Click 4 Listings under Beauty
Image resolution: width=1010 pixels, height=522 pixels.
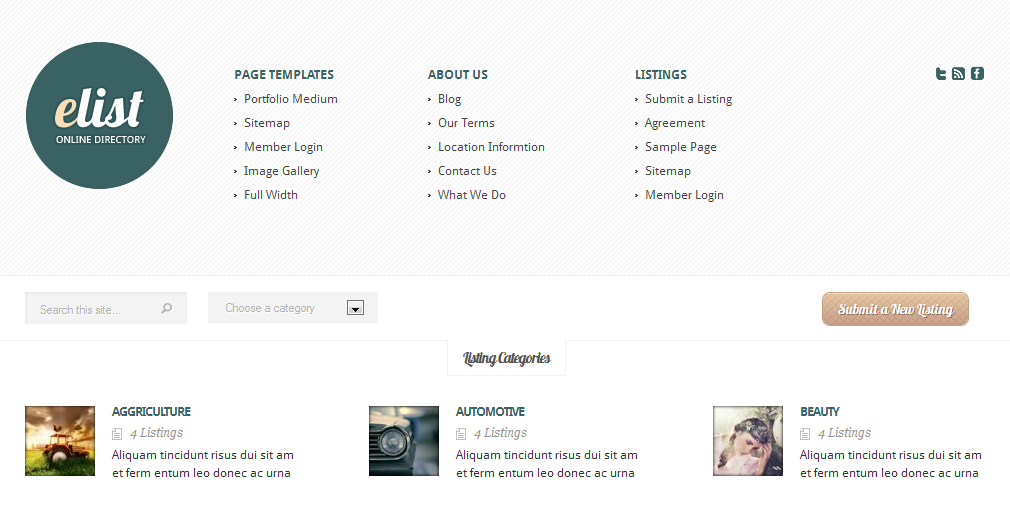[844, 433]
